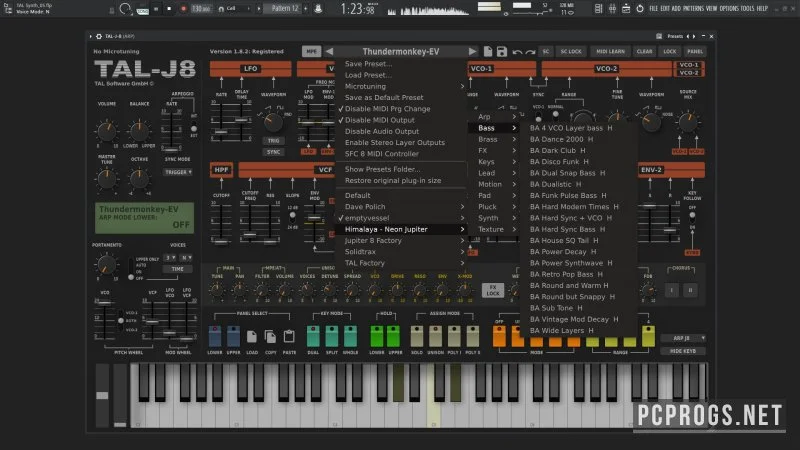Image resolution: width=800 pixels, height=450 pixels.
Task: Click the HIDE KEYB button
Action: point(683,351)
